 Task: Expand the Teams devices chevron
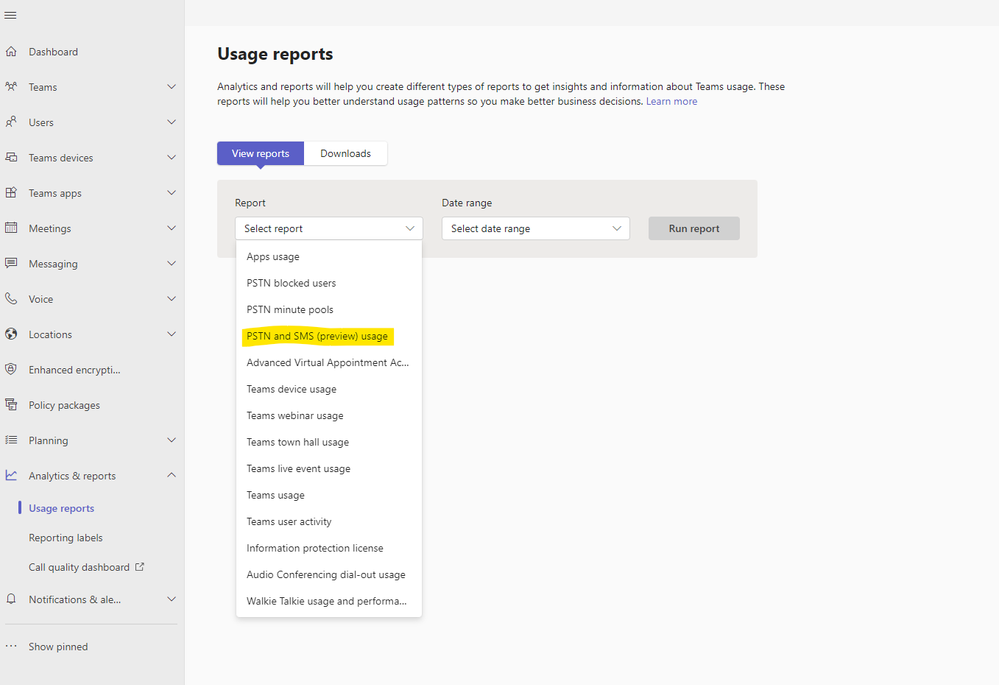pyautogui.click(x=171, y=157)
